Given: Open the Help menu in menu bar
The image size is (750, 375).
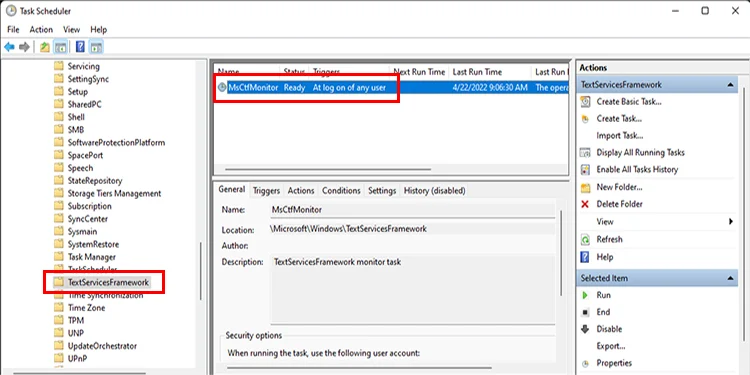Looking at the screenshot, I should [99, 30].
